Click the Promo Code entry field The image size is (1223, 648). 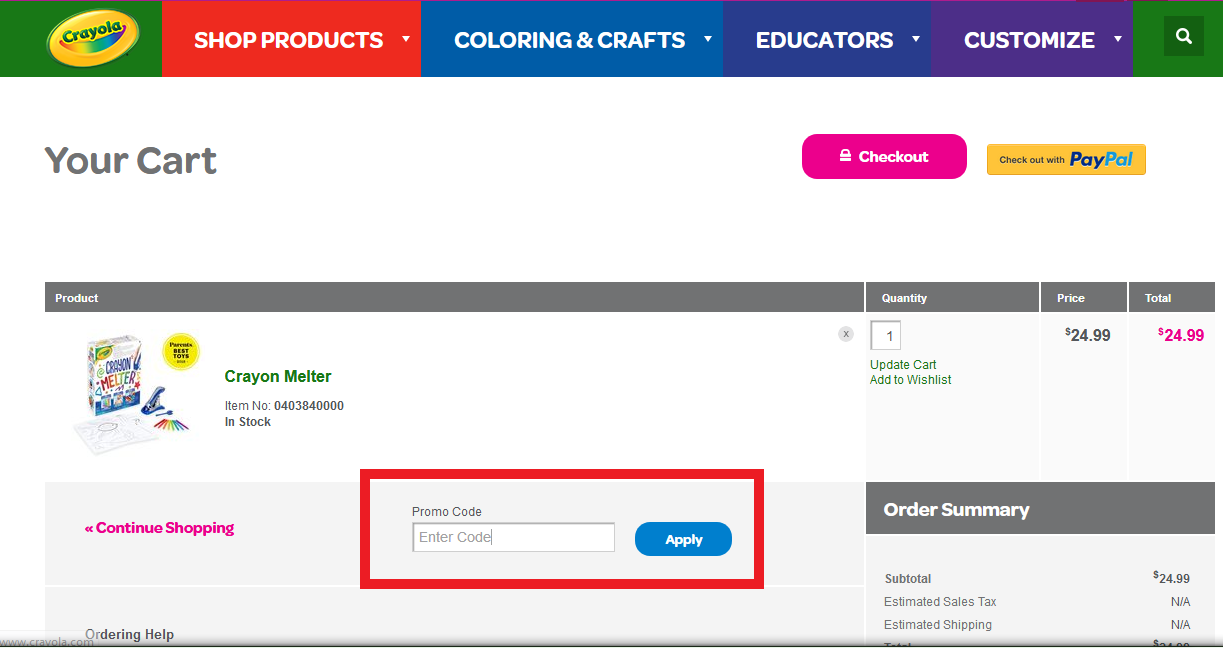click(514, 537)
